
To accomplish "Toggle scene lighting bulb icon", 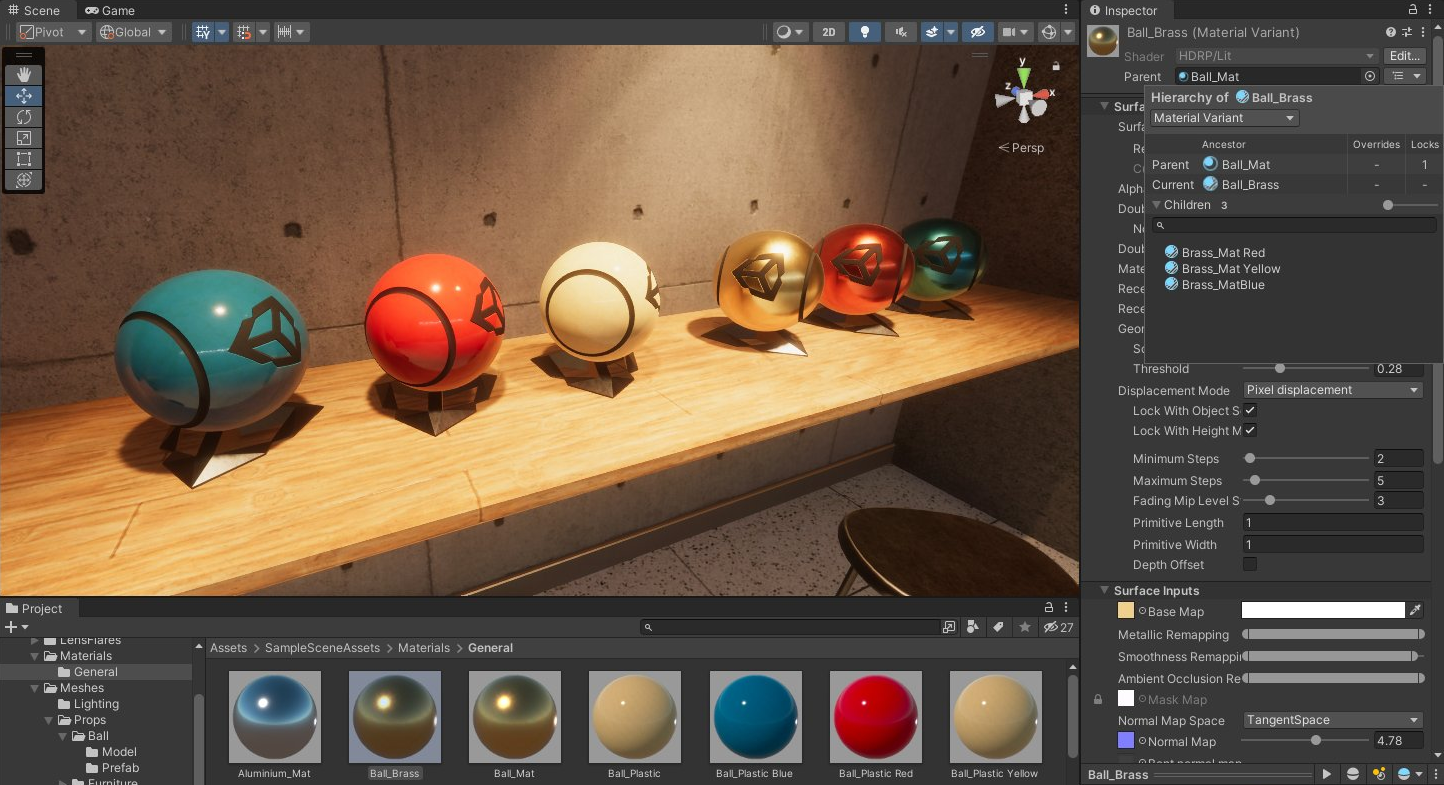I will pos(864,32).
